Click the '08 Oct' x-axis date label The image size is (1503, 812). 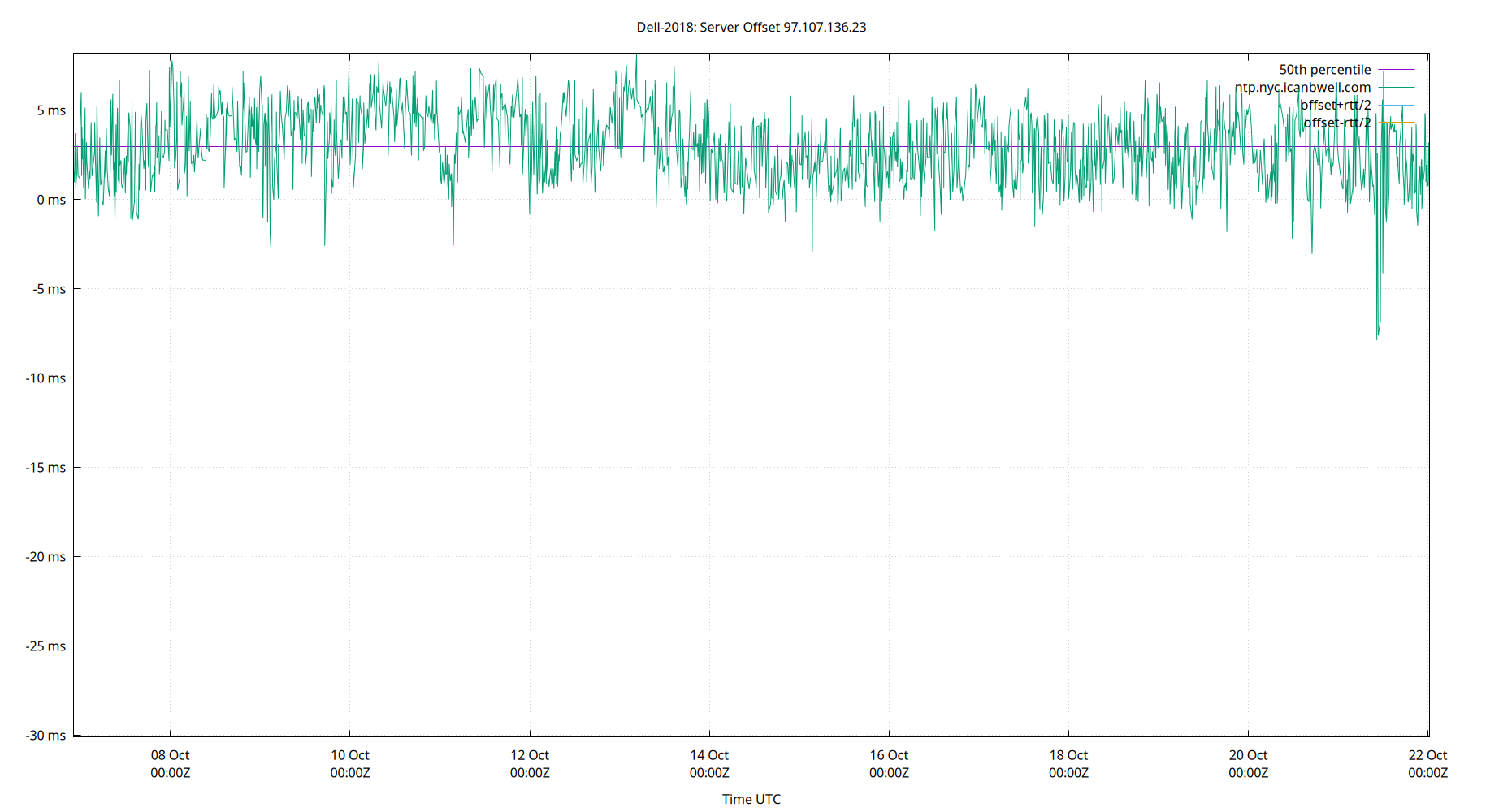point(170,755)
